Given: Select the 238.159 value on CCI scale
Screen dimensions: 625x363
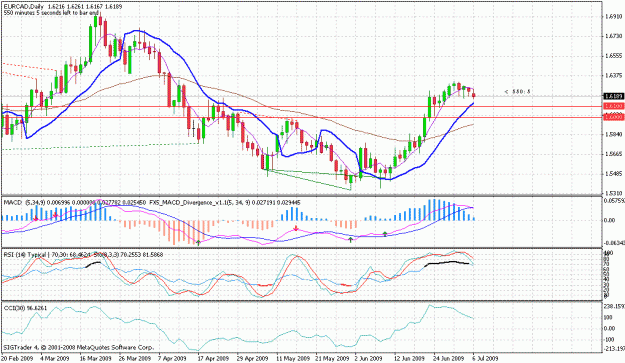Looking at the screenshot, I should [614, 307].
